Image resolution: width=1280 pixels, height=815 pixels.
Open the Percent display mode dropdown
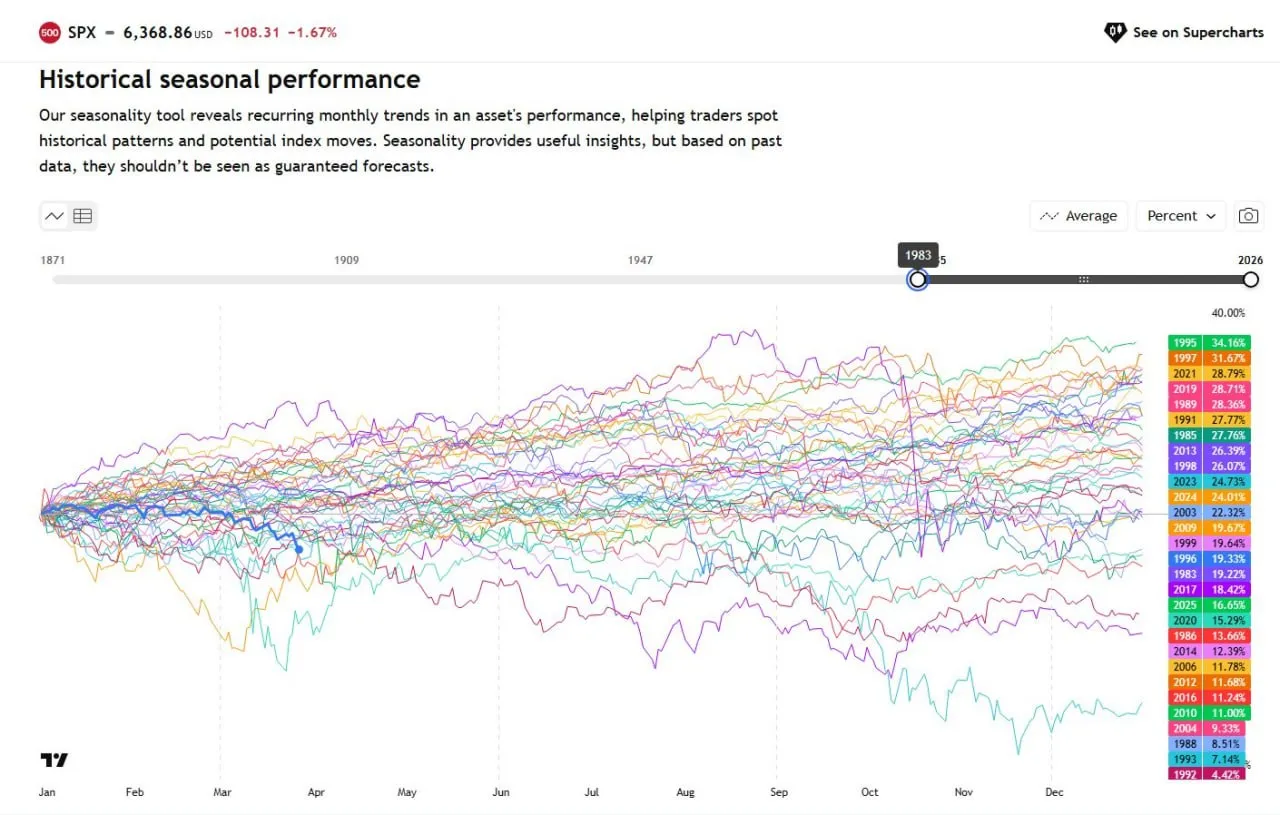(x=1180, y=215)
